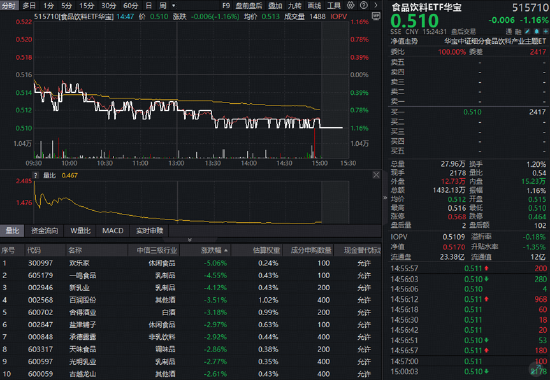Screen dimensions: 550x380
Task: Click the F9 button in toolbar
Action: click(226, 5)
